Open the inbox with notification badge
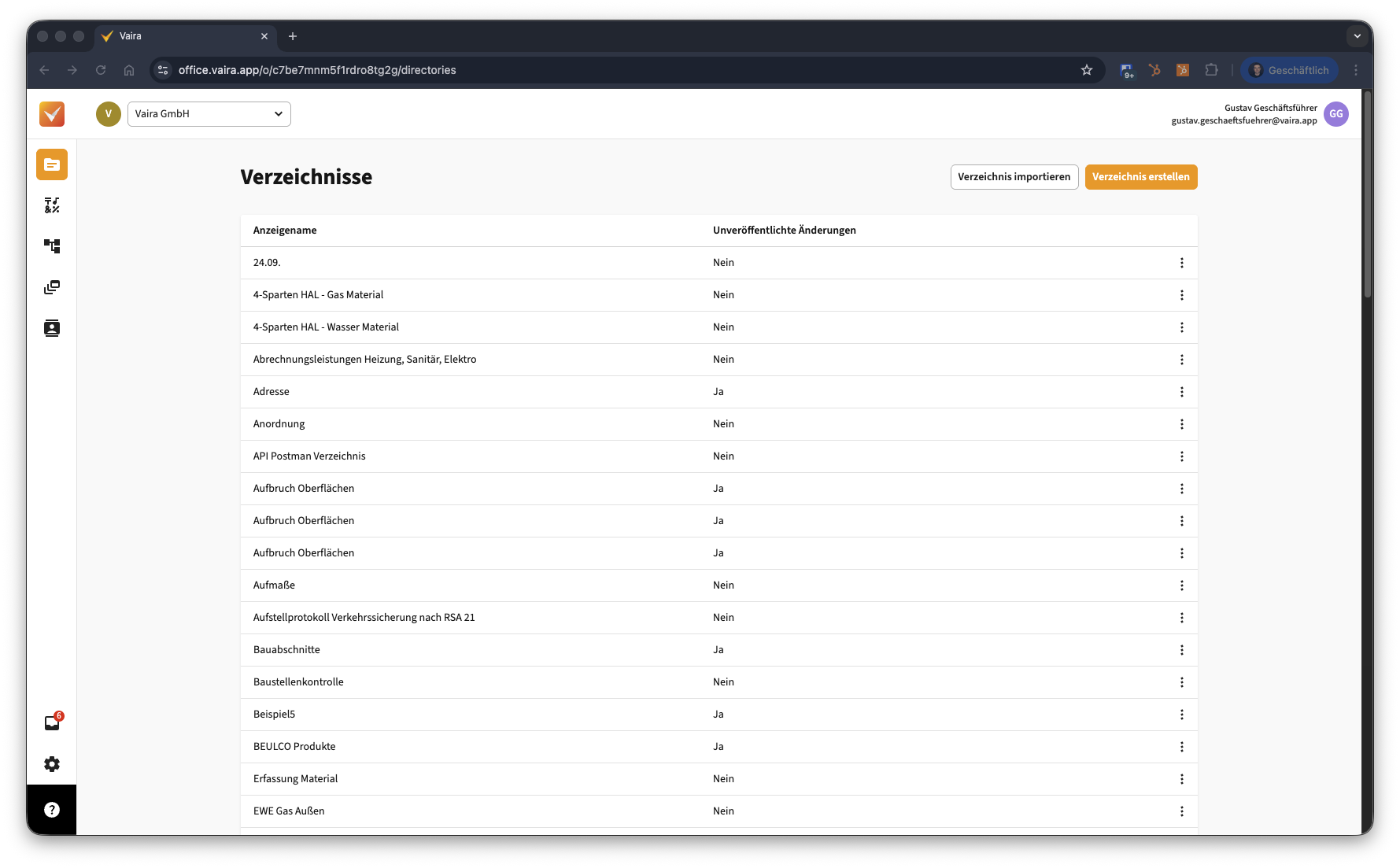The height and width of the screenshot is (868, 1400). click(52, 723)
